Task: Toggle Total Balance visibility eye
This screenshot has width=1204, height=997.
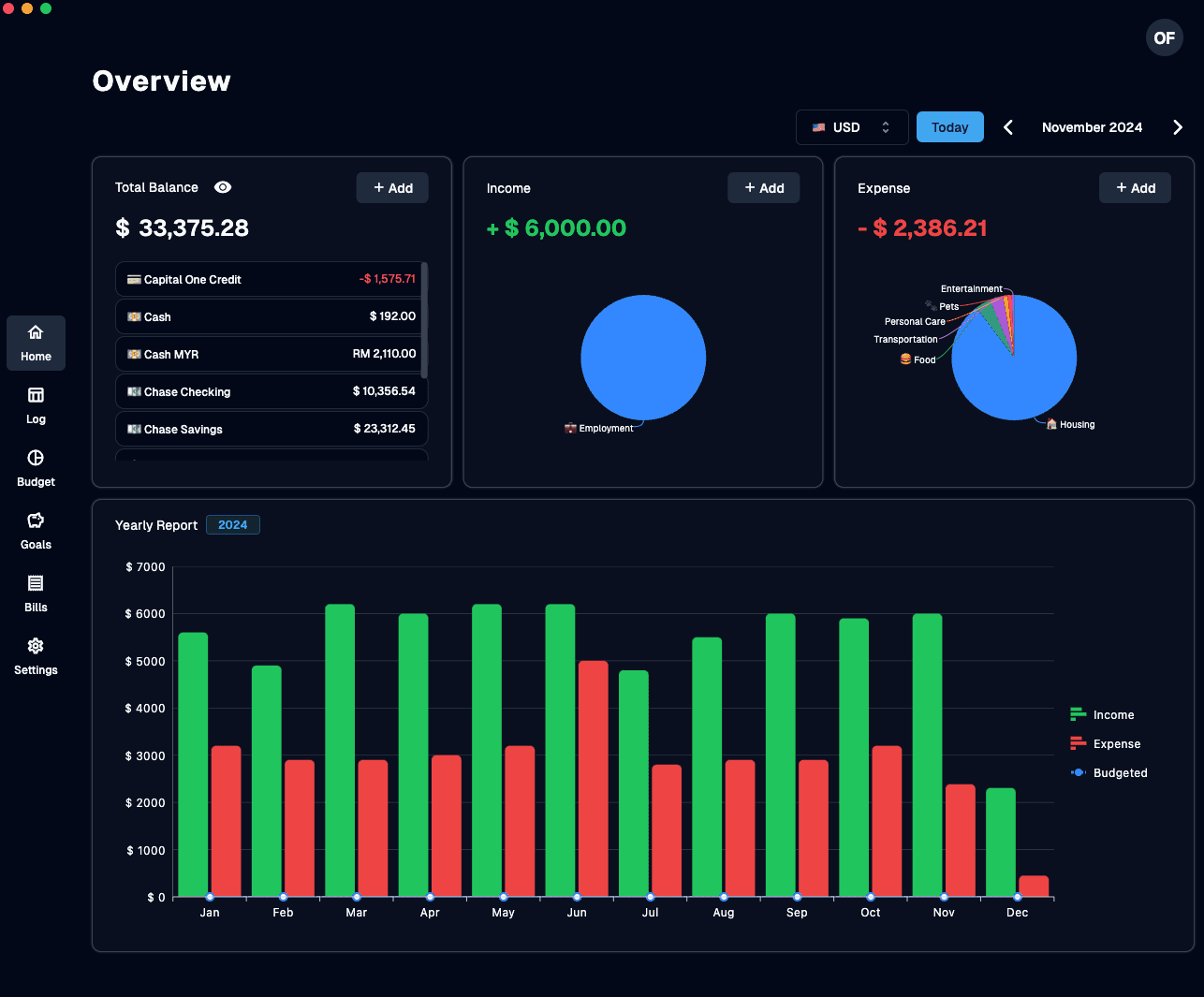Action: pos(223,187)
